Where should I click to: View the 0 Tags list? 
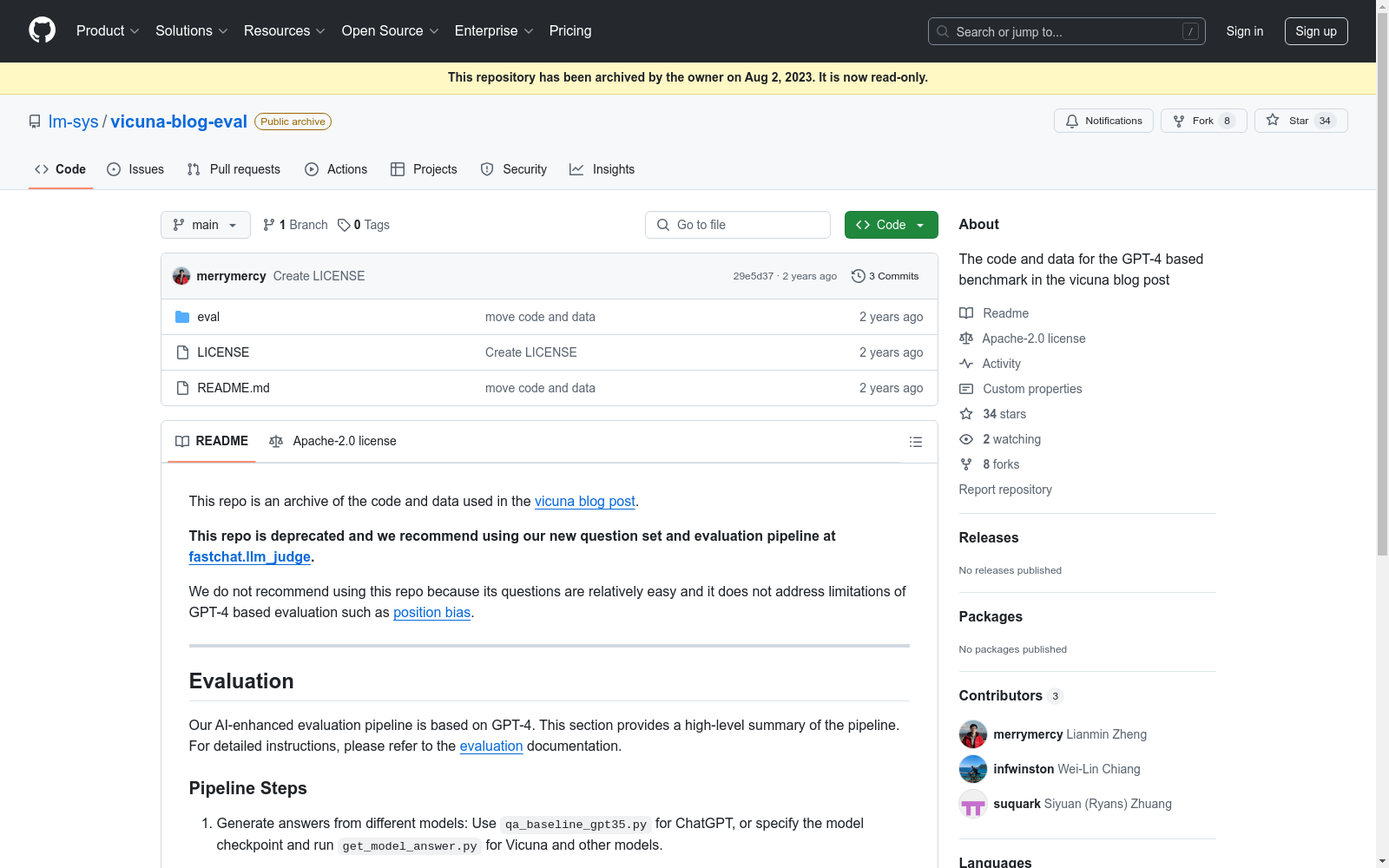(x=364, y=225)
